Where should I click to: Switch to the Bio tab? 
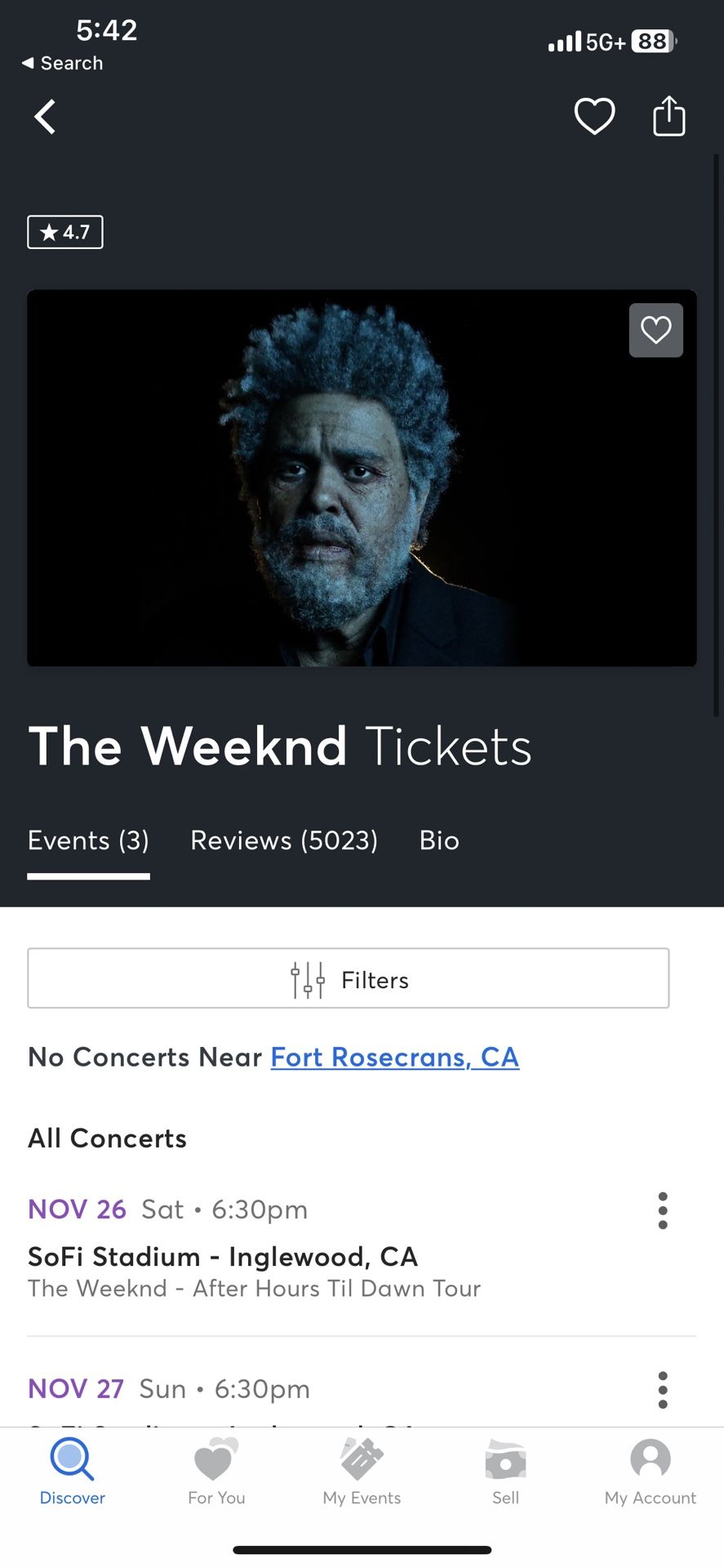click(x=439, y=840)
